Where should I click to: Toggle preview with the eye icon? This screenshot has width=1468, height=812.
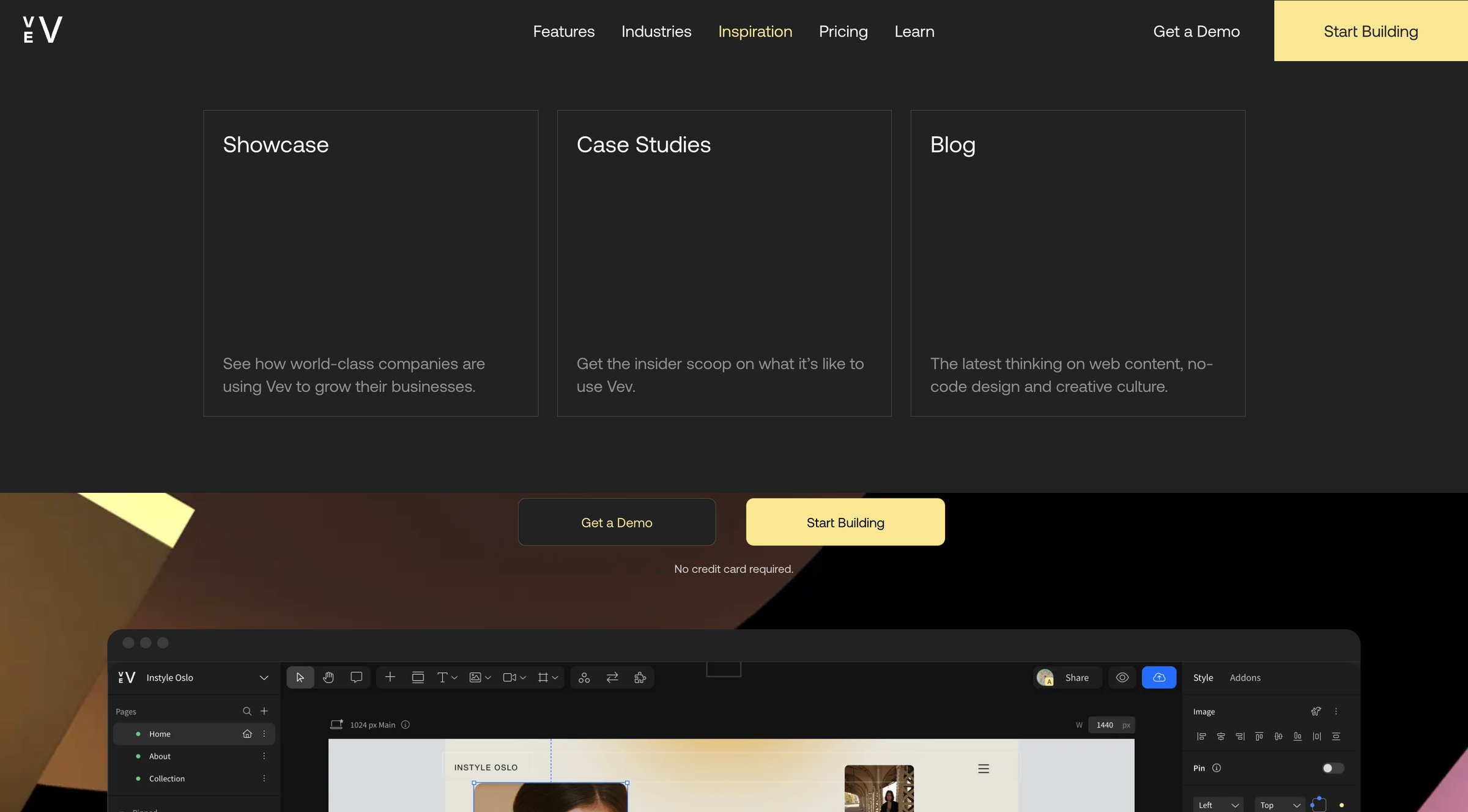click(1122, 677)
